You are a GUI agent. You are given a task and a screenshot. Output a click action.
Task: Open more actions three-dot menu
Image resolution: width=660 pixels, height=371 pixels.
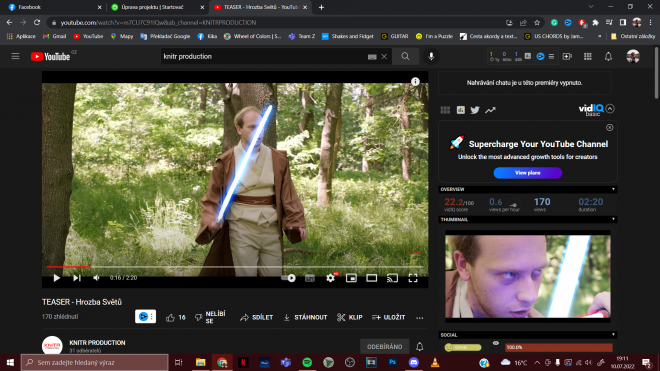[x=420, y=318]
